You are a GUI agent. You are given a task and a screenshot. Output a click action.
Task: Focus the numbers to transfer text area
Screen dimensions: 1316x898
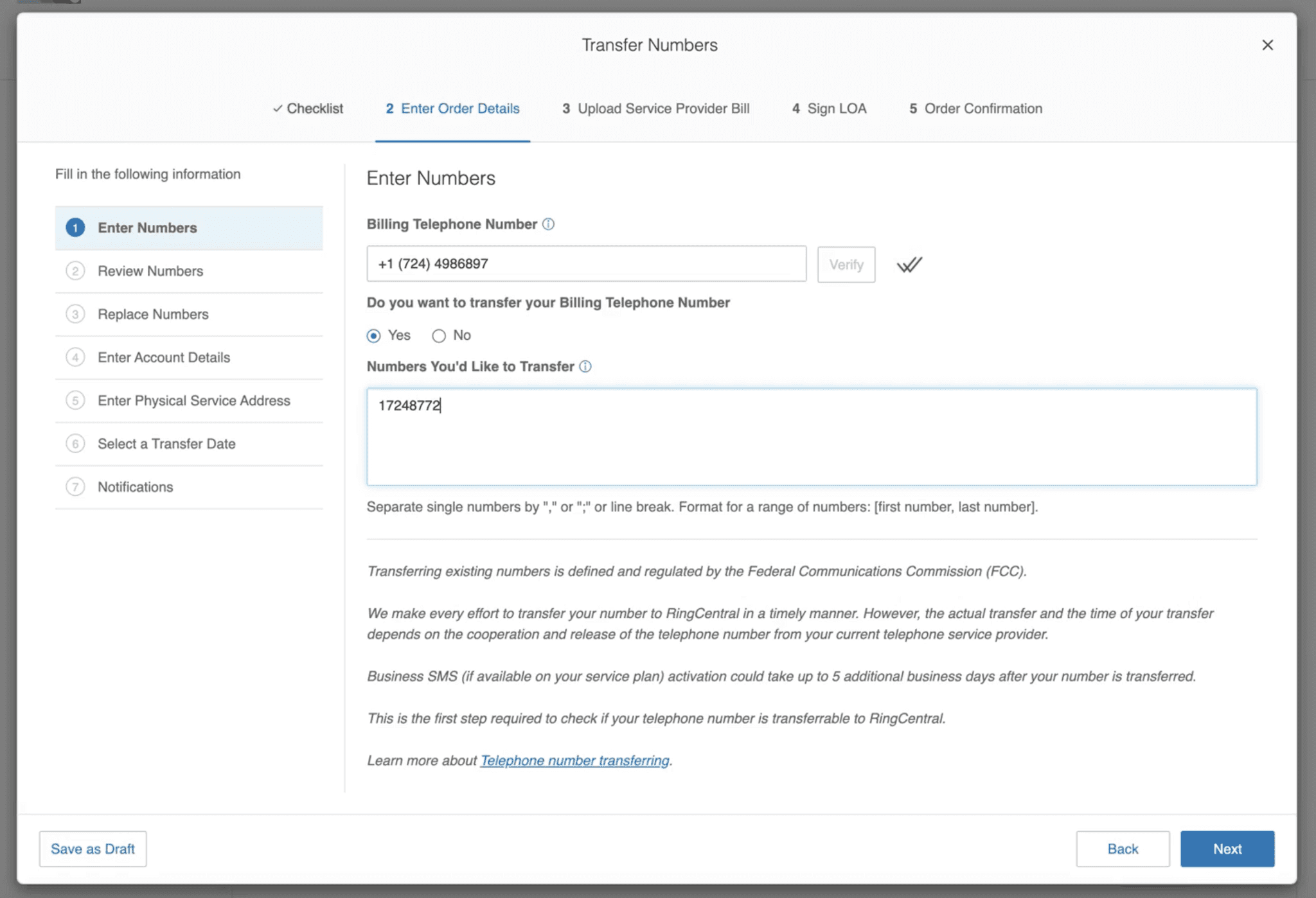(812, 437)
